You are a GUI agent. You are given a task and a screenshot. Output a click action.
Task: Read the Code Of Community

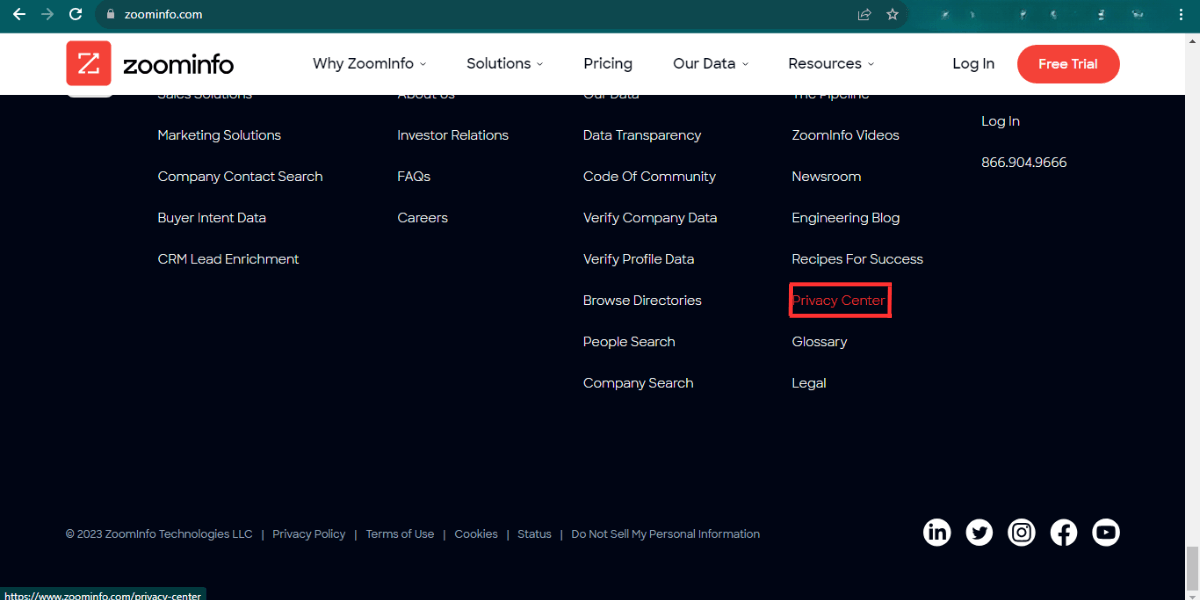click(x=649, y=176)
